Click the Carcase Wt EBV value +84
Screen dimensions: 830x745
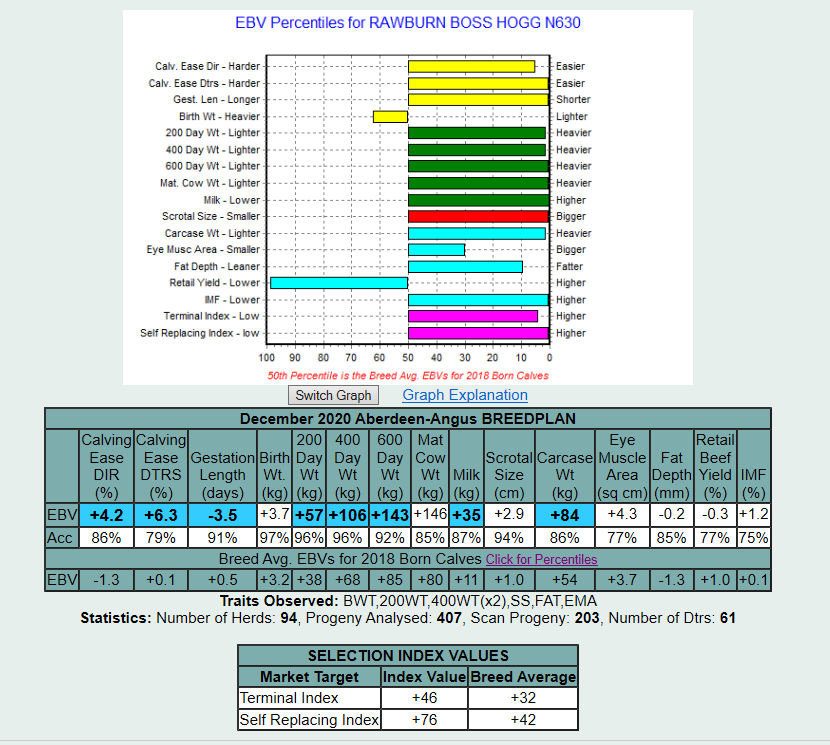(x=566, y=514)
